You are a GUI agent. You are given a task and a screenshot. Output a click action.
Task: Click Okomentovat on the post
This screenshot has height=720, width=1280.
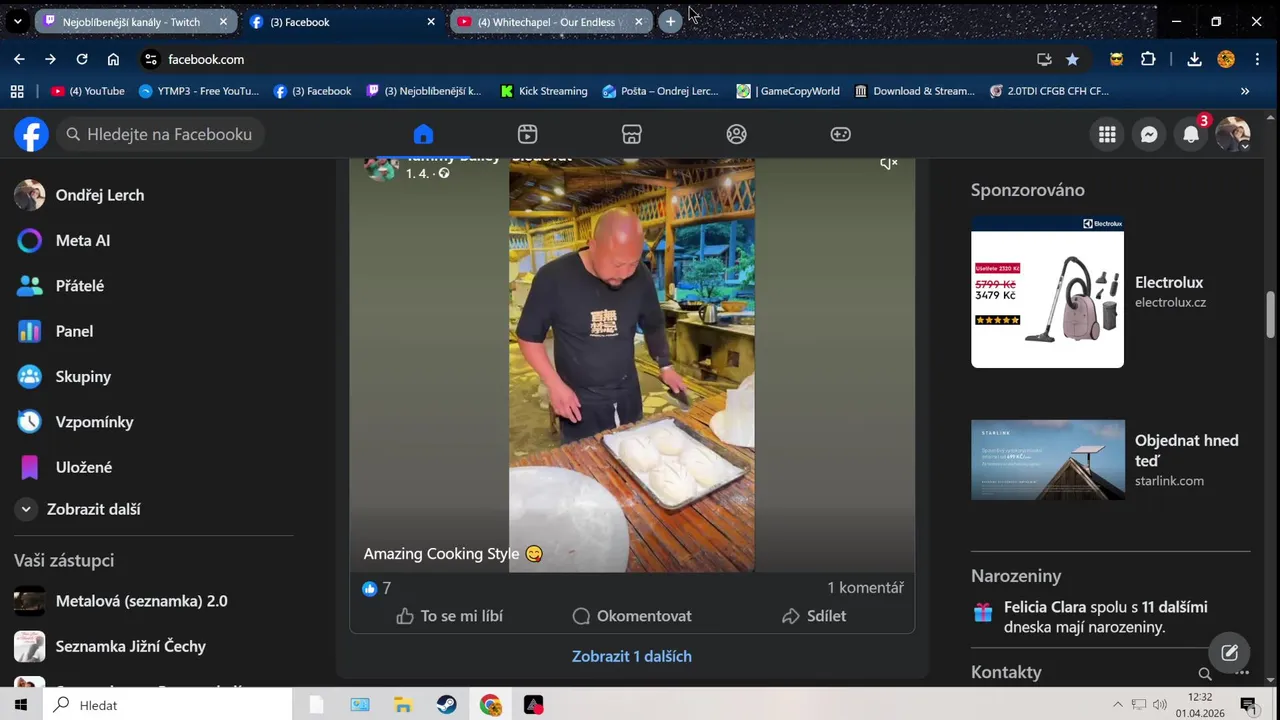632,616
